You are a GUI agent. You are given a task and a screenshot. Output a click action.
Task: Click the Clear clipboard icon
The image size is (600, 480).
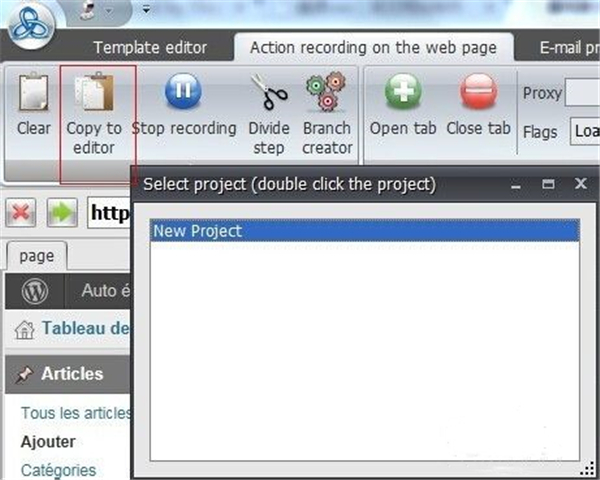click(33, 93)
